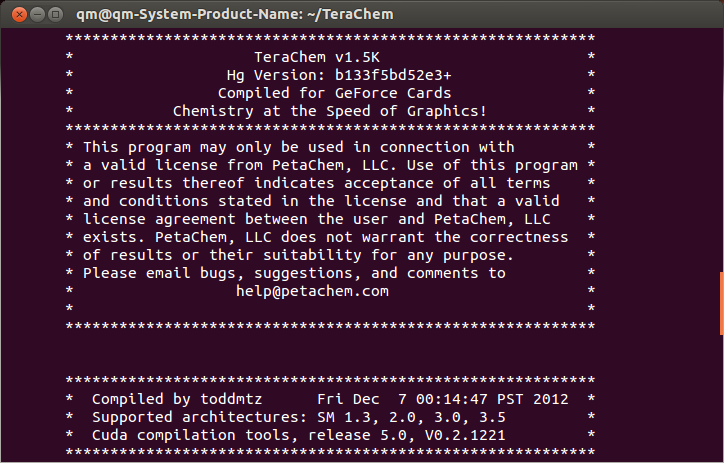
Task: Click the line and conditions stated in the license
Action: tap(321, 201)
